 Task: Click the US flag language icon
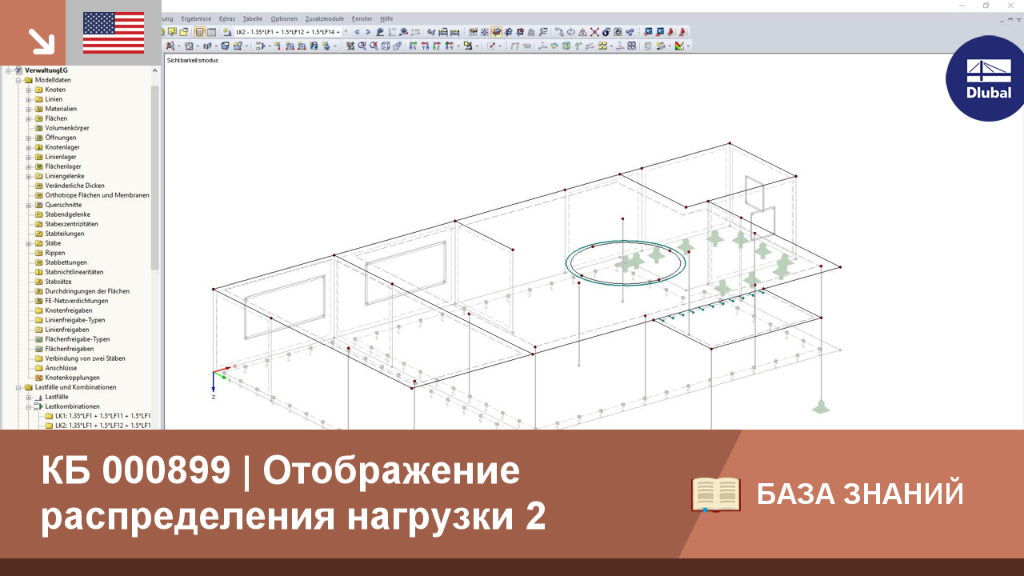(x=114, y=33)
